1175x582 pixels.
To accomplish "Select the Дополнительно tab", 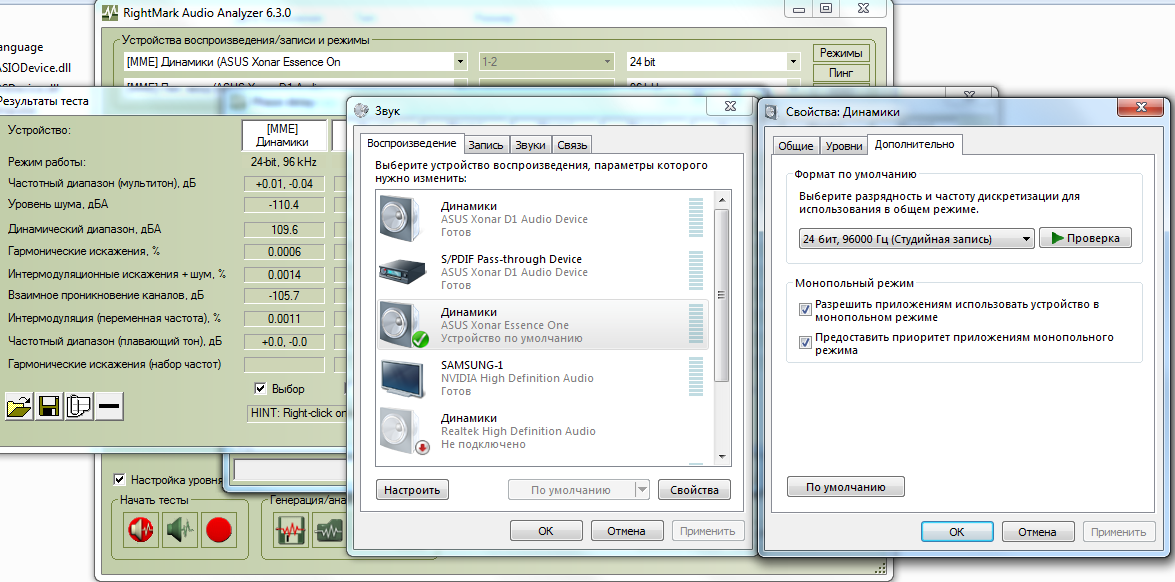I will 914,145.
